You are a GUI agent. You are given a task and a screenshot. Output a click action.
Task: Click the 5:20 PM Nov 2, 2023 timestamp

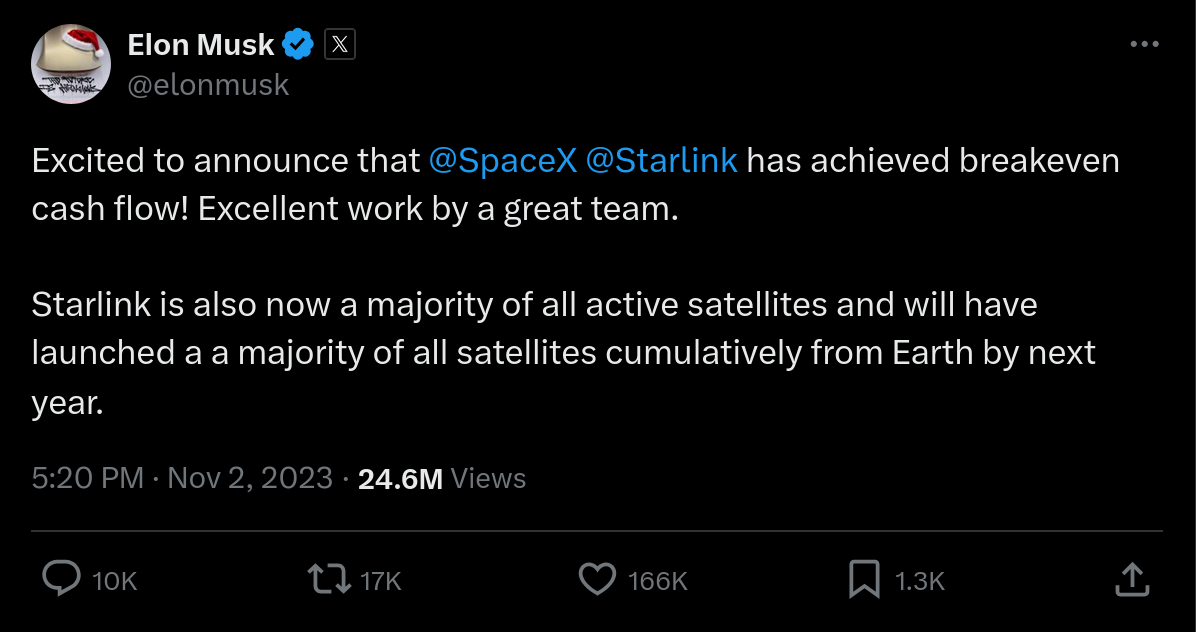click(181, 478)
